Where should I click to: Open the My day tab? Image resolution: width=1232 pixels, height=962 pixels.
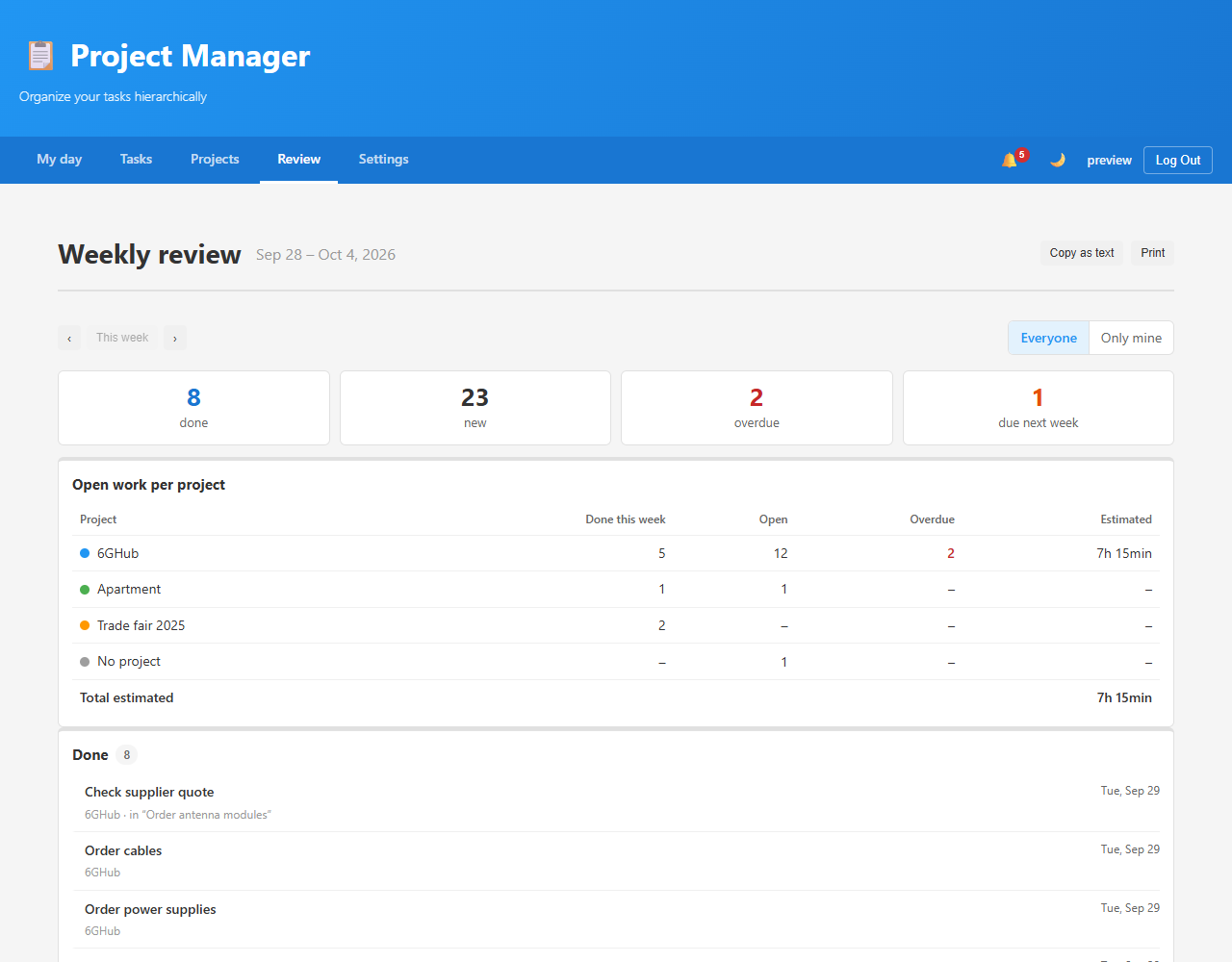(x=59, y=160)
